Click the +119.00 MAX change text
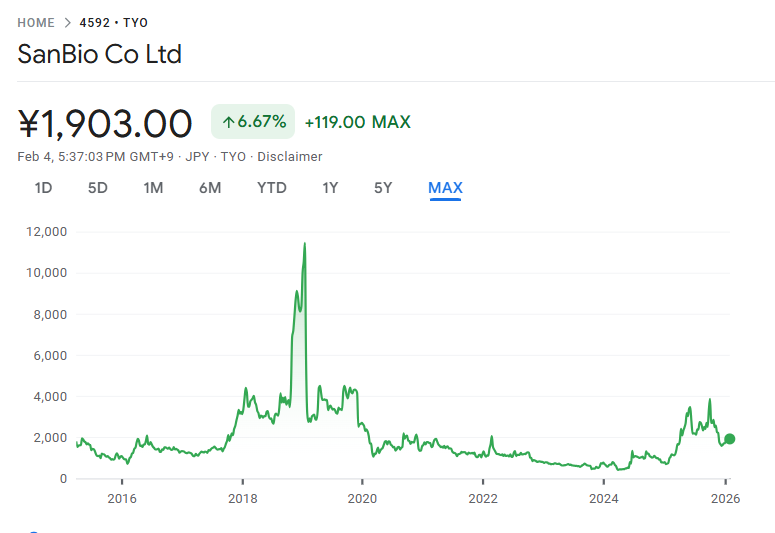775x533 pixels. (357, 122)
